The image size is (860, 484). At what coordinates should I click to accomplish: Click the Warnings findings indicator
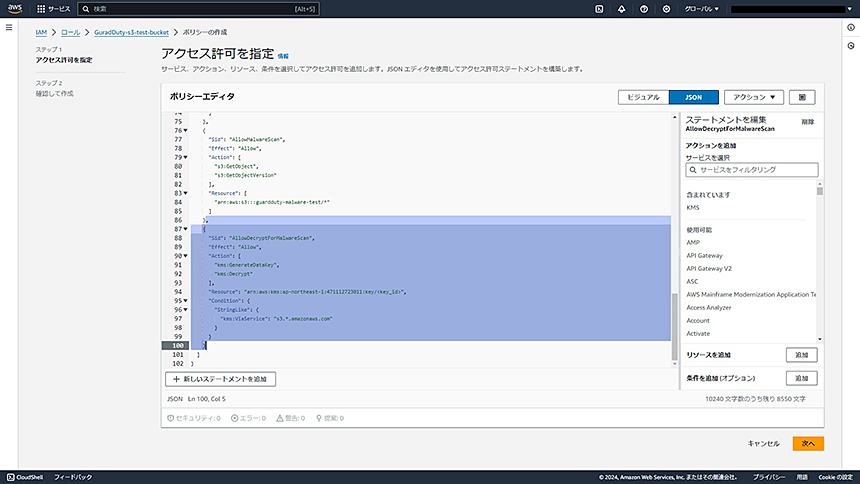291,418
